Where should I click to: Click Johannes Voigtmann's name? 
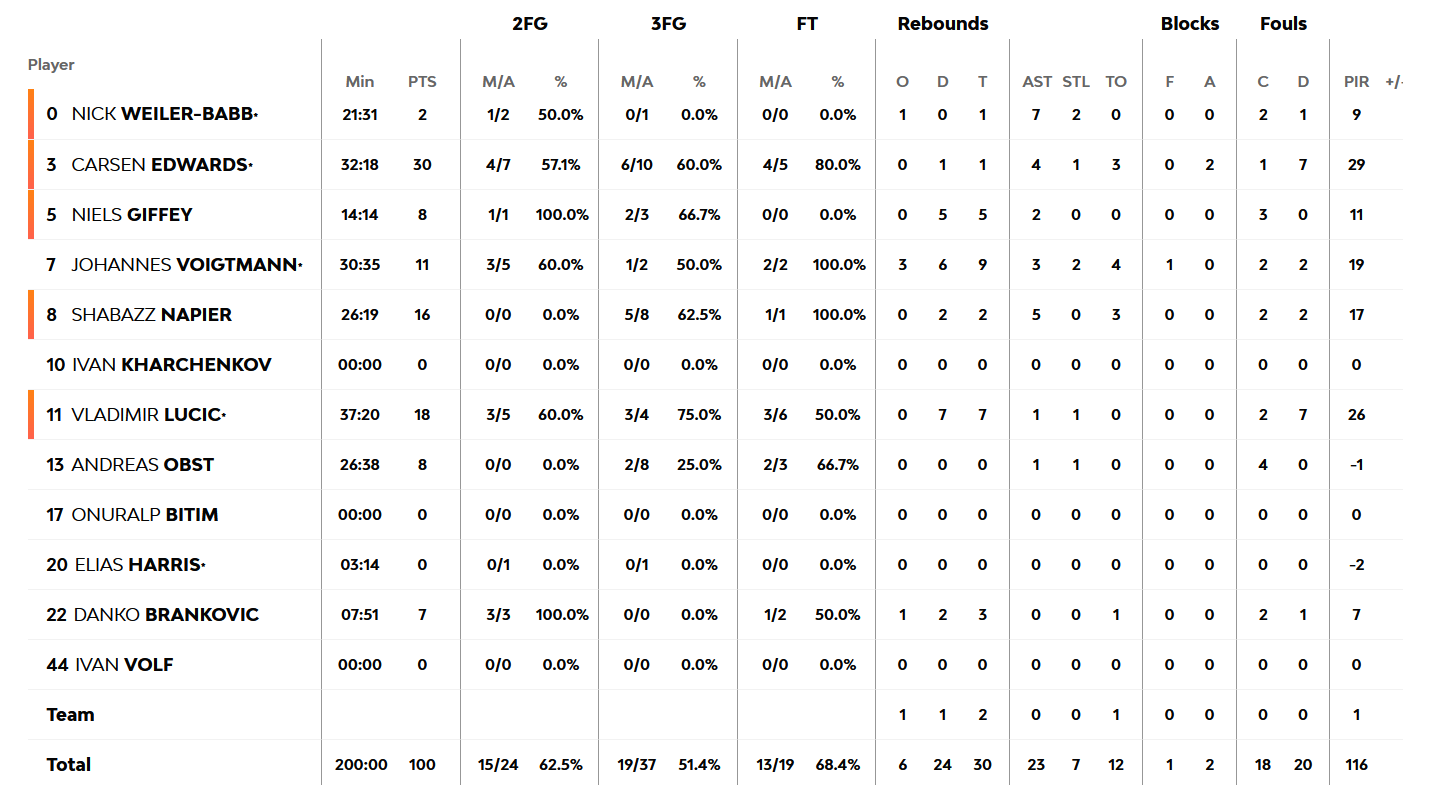(185, 265)
